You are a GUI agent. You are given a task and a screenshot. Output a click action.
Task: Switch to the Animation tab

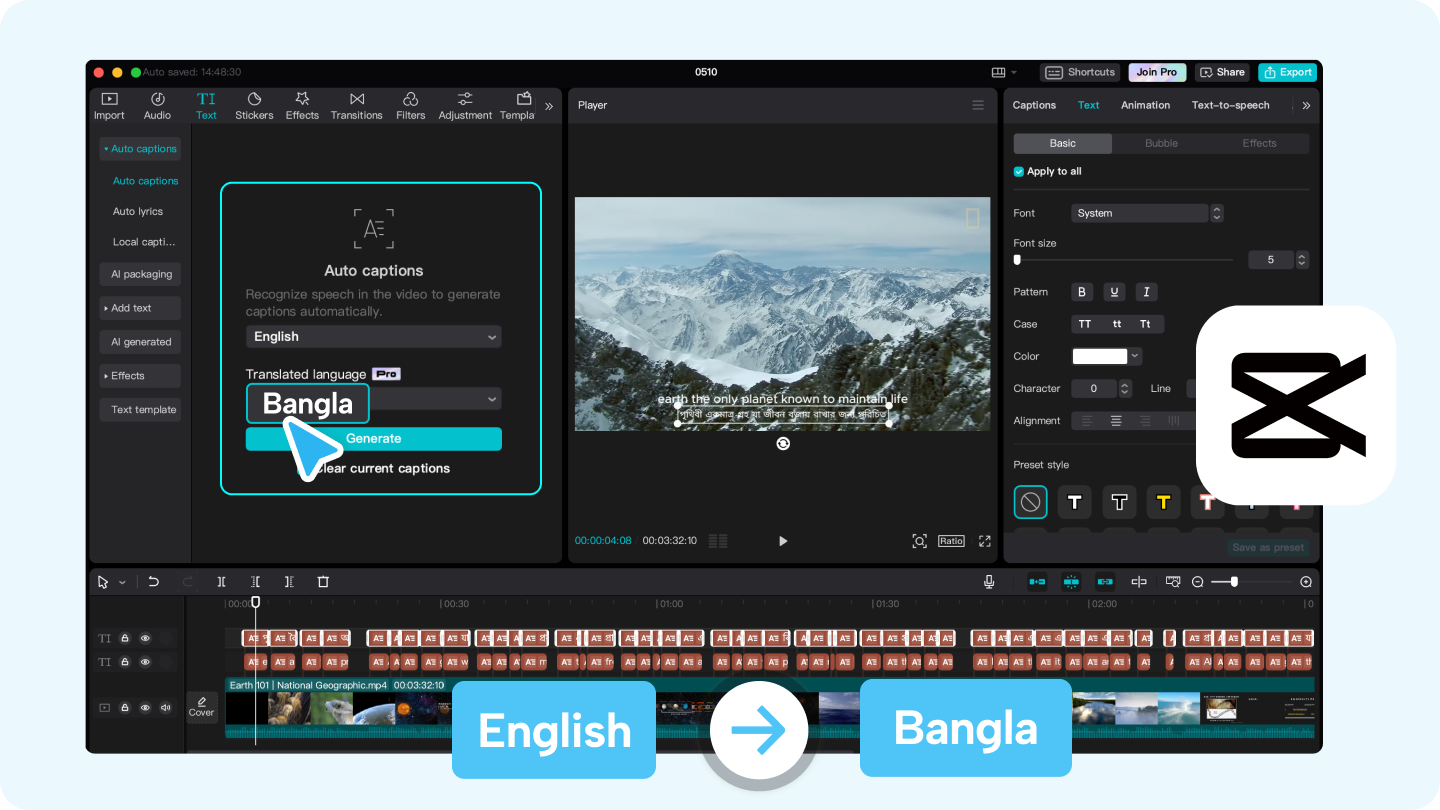pos(1145,105)
